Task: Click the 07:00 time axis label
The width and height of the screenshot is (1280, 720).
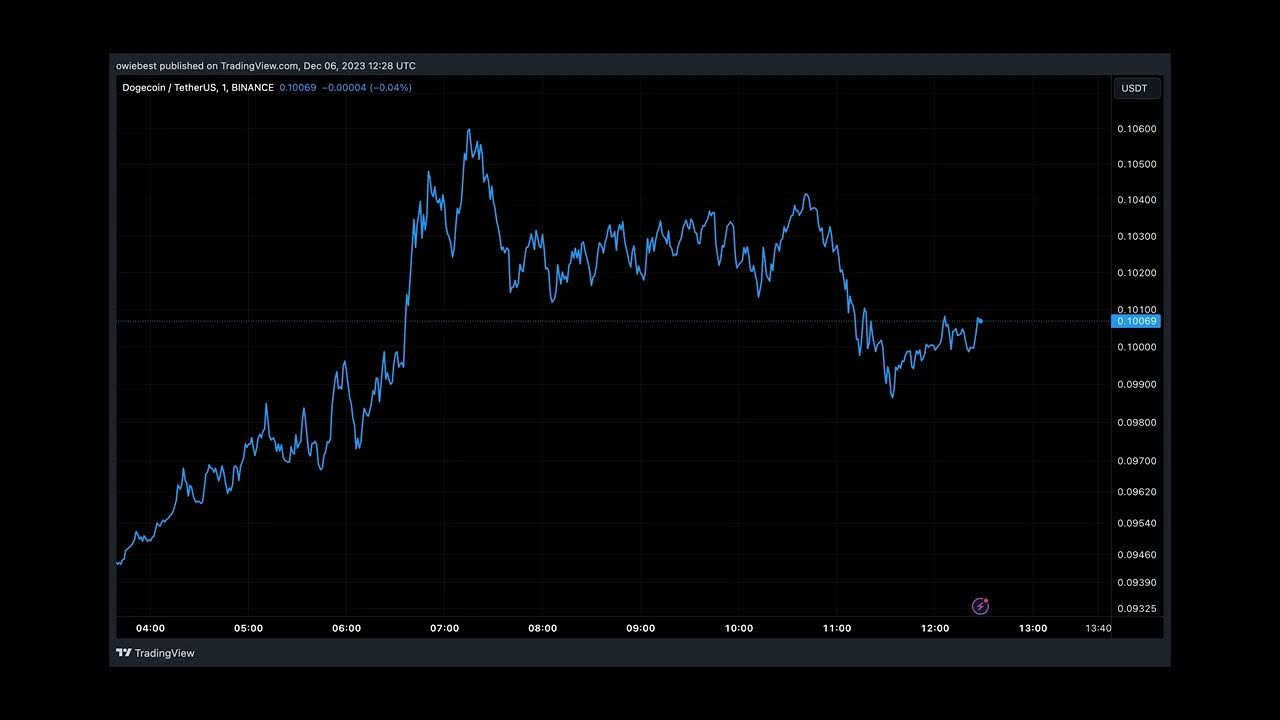Action: [x=444, y=628]
